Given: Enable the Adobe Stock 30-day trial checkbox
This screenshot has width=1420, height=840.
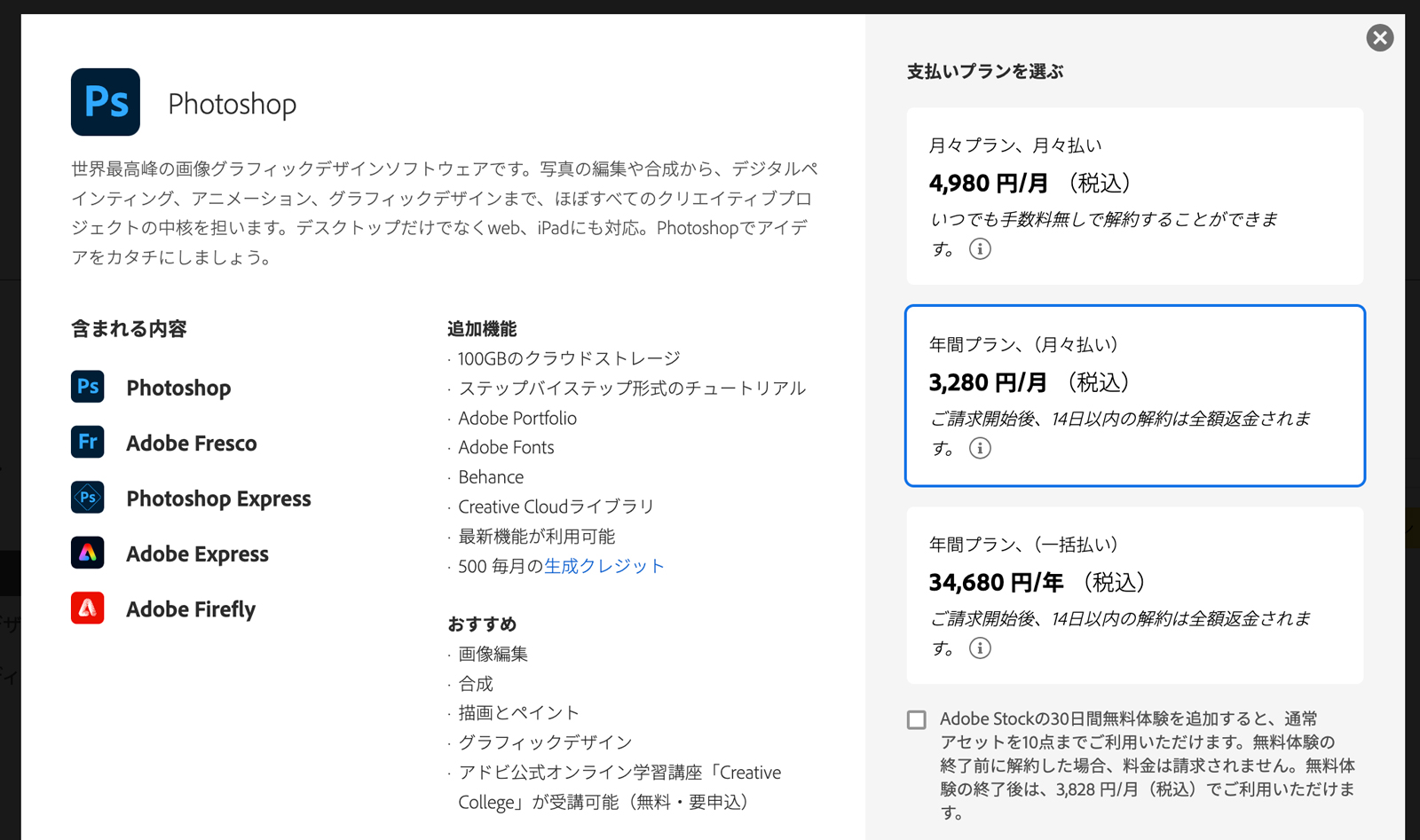Looking at the screenshot, I should click(x=917, y=719).
